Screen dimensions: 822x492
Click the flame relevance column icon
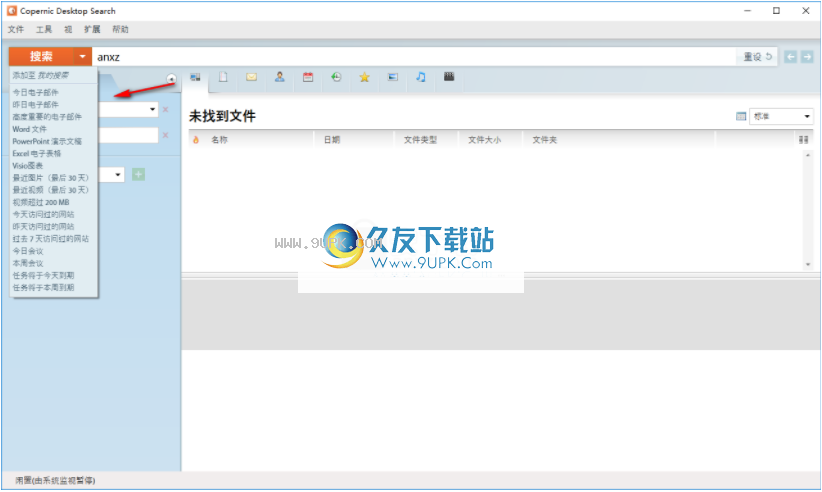click(x=196, y=140)
